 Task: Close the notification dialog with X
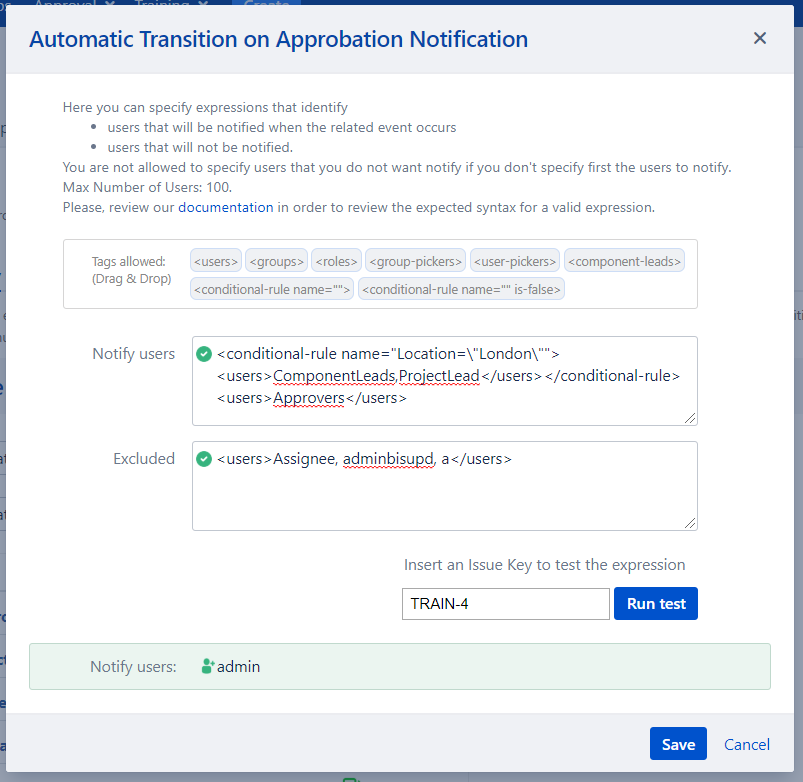click(x=760, y=38)
